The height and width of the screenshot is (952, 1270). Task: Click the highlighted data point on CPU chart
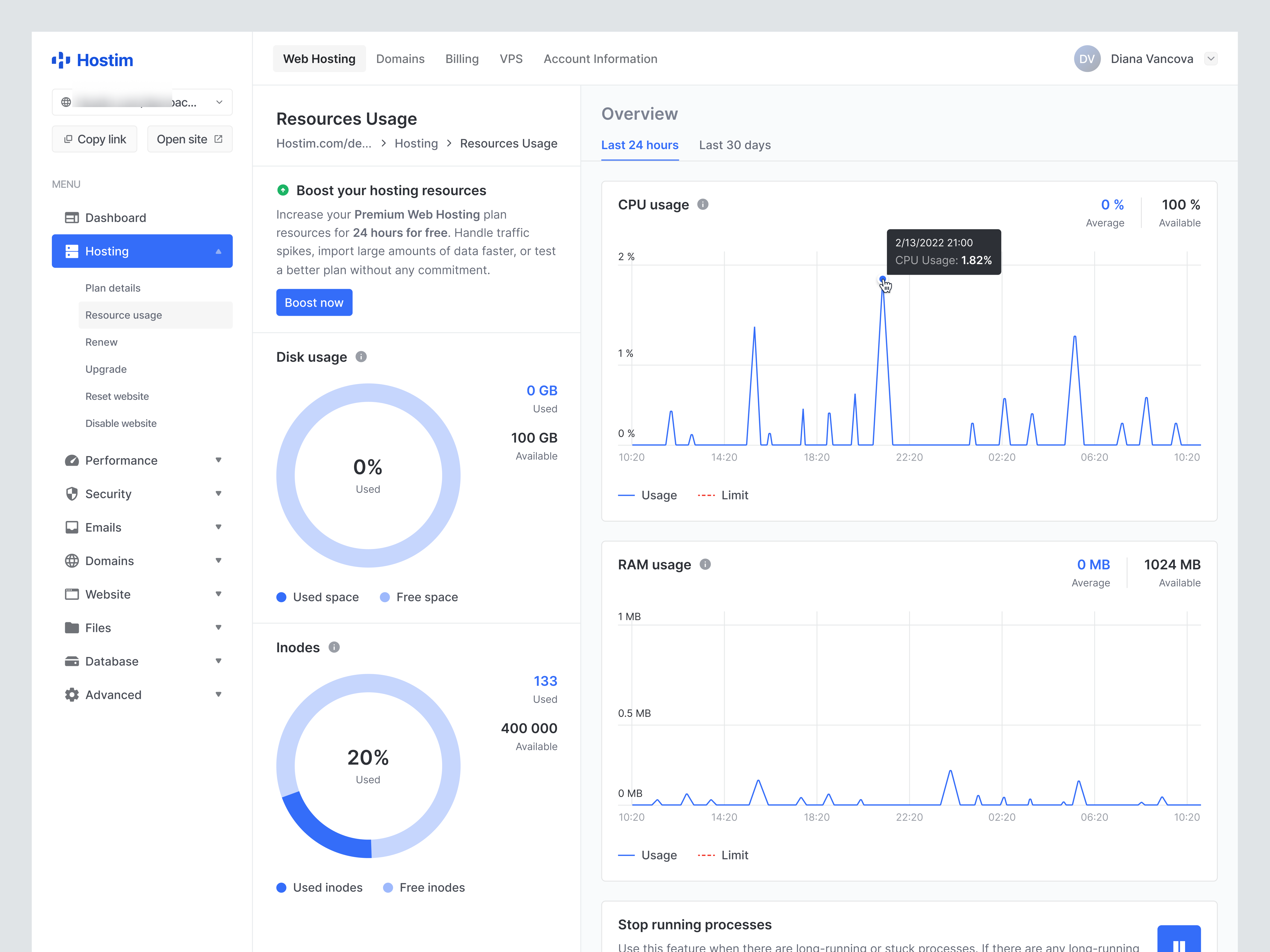pos(882,280)
